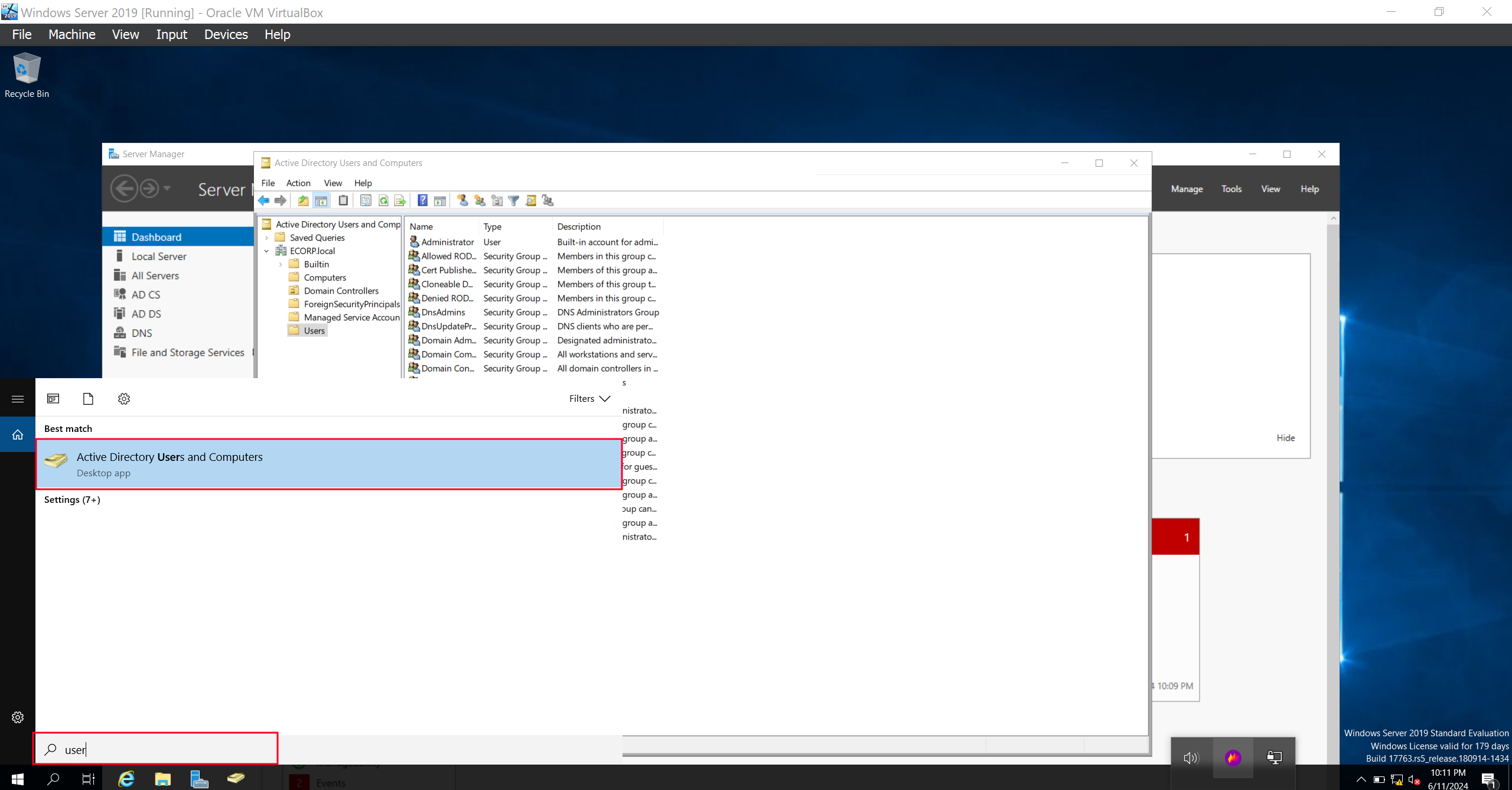Viewport: 1512px width, 790px height.
Task: Click the Type column header
Action: pyautogui.click(x=516, y=227)
